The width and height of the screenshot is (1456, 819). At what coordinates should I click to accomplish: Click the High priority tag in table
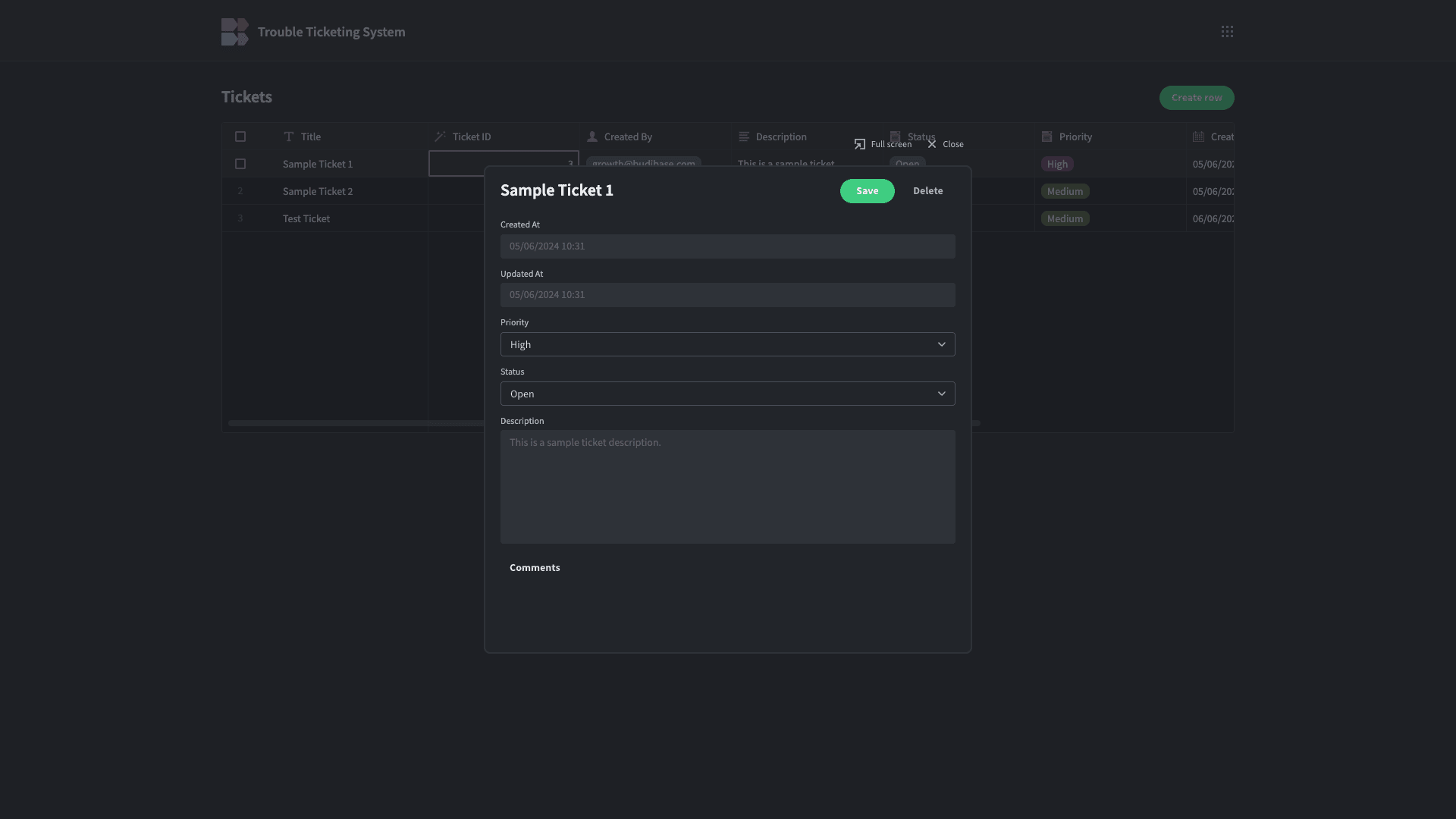[x=1057, y=164]
